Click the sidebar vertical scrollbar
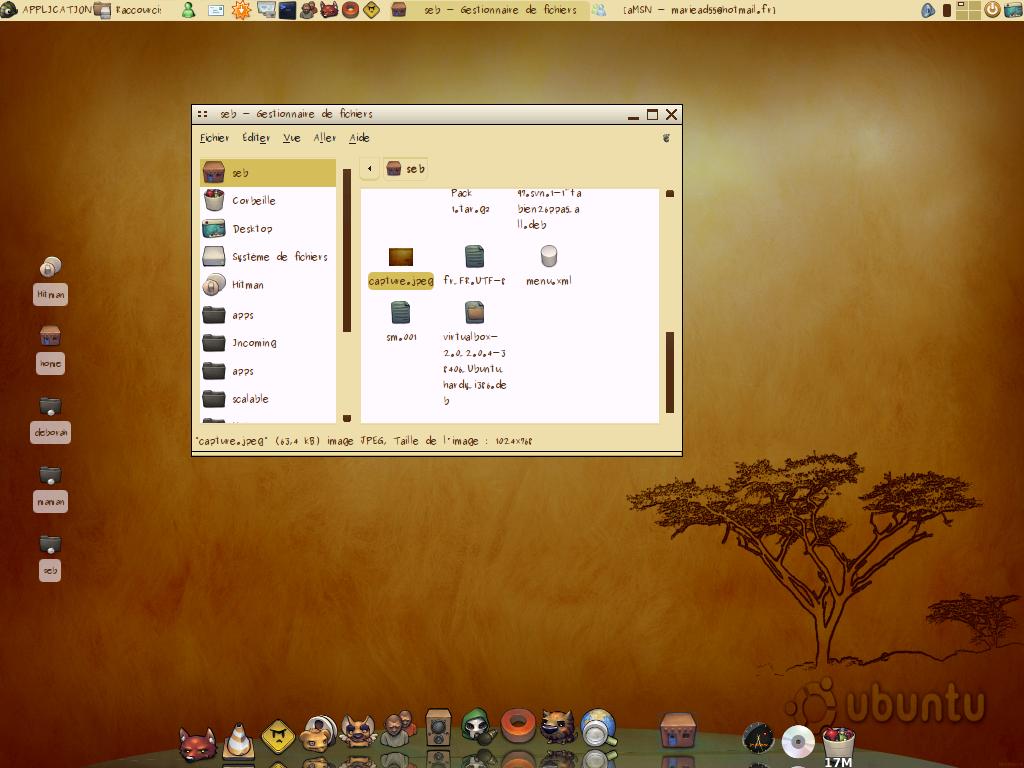Viewport: 1024px width, 768px height. (x=347, y=250)
